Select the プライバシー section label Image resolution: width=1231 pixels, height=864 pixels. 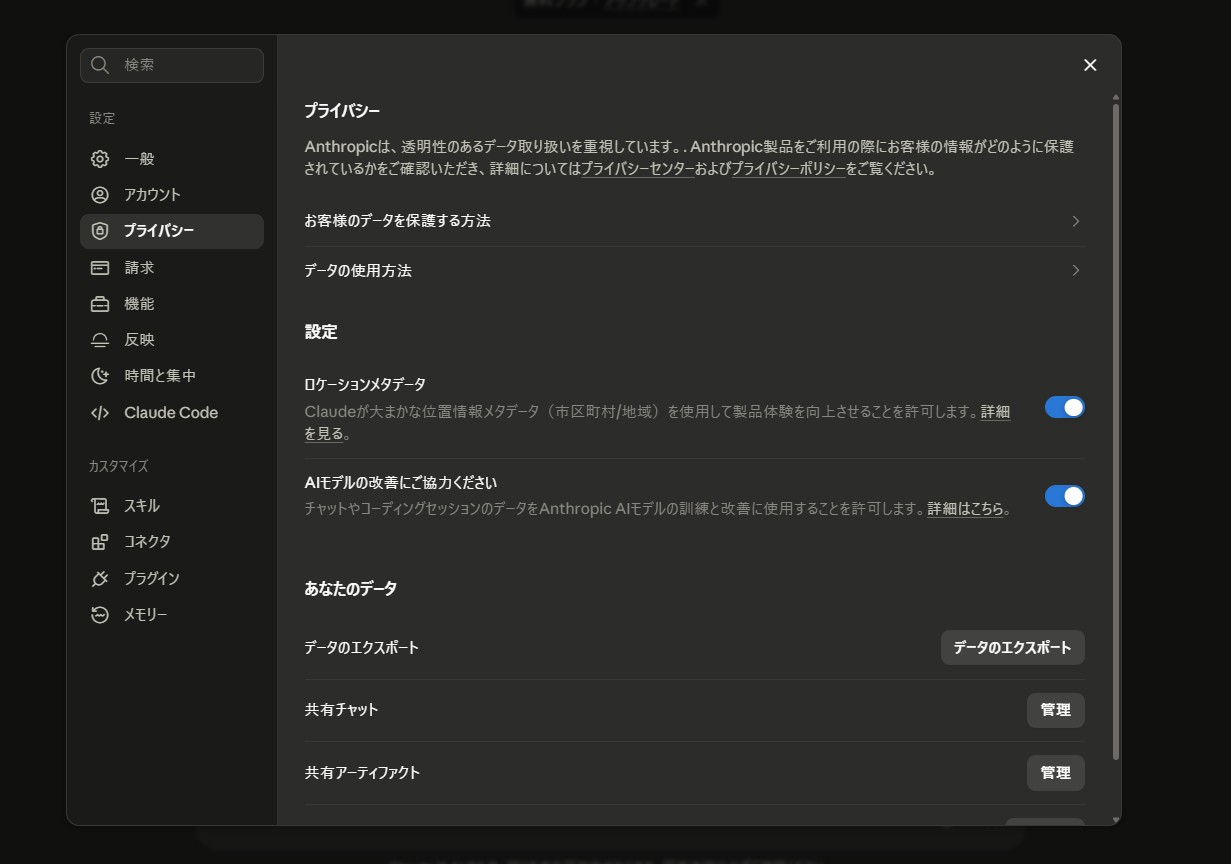[159, 231]
